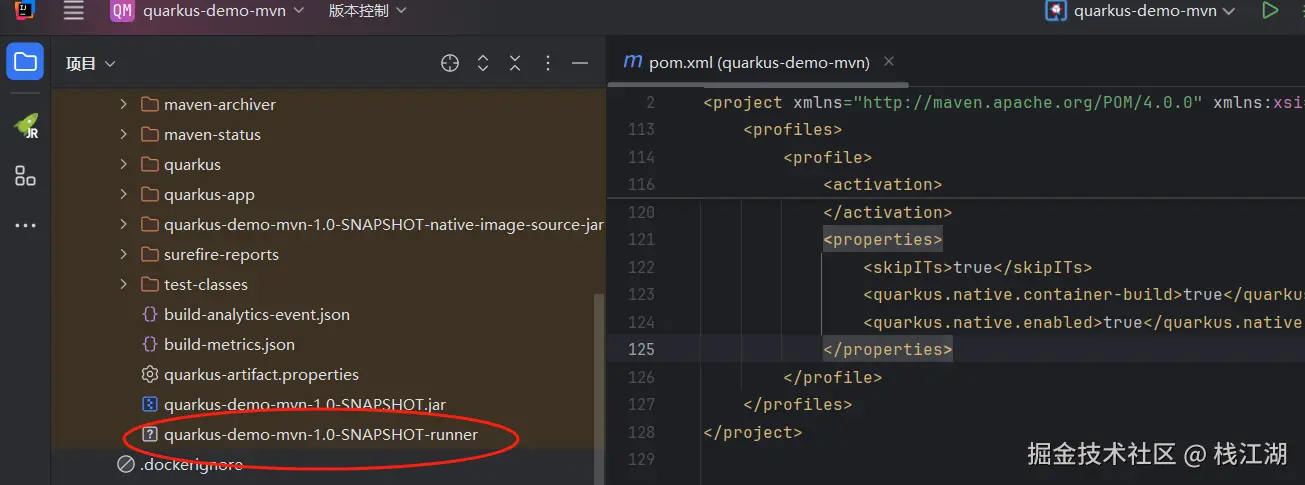Screen dimensions: 1305x485
Task: Open the Structure tool window icon
Action: tap(25, 177)
